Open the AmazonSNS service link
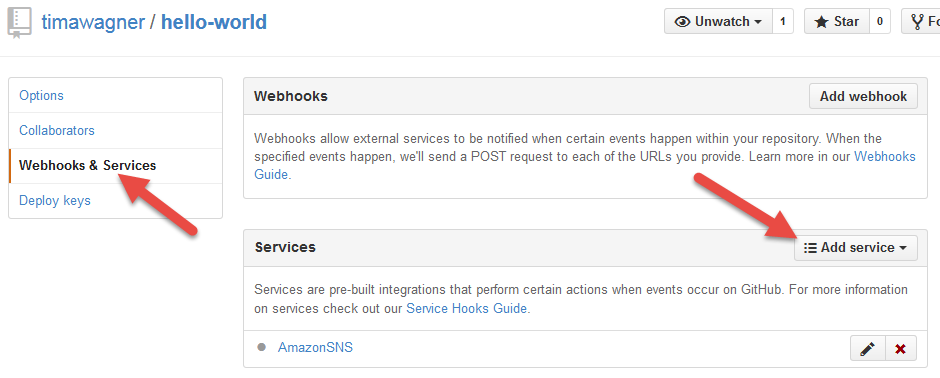Viewport: 940px width, 378px height. pyautogui.click(x=315, y=347)
